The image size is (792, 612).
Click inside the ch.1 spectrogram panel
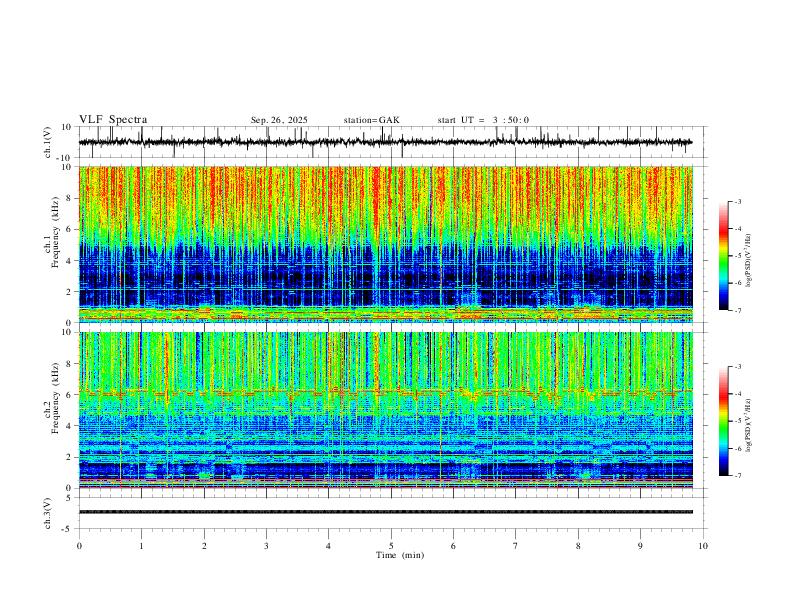pos(386,244)
